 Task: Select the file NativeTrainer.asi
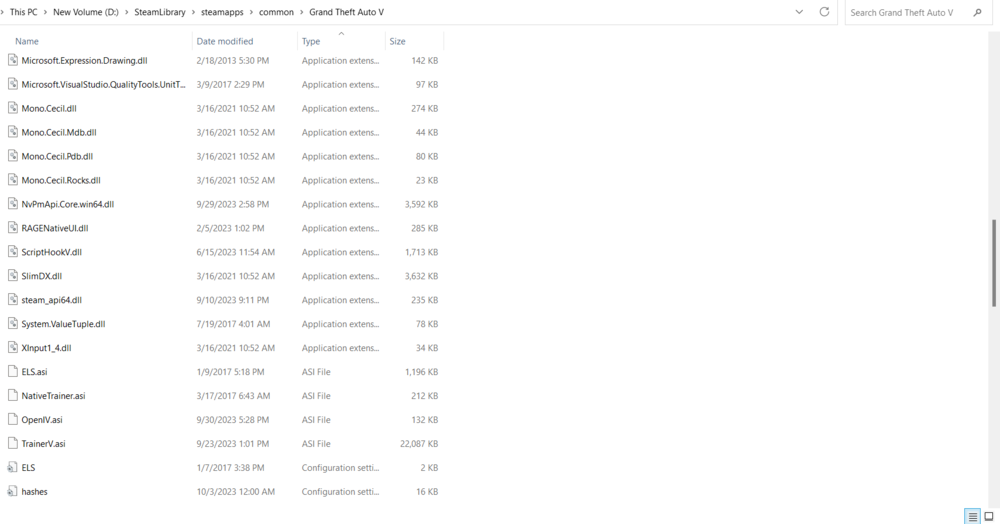(x=53, y=395)
